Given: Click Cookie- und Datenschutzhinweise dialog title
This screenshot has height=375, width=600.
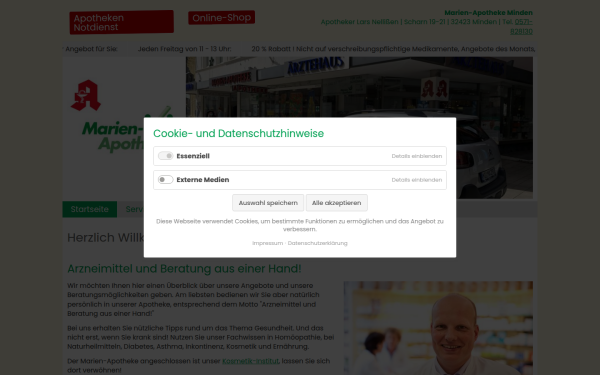Looking at the screenshot, I should (238, 133).
